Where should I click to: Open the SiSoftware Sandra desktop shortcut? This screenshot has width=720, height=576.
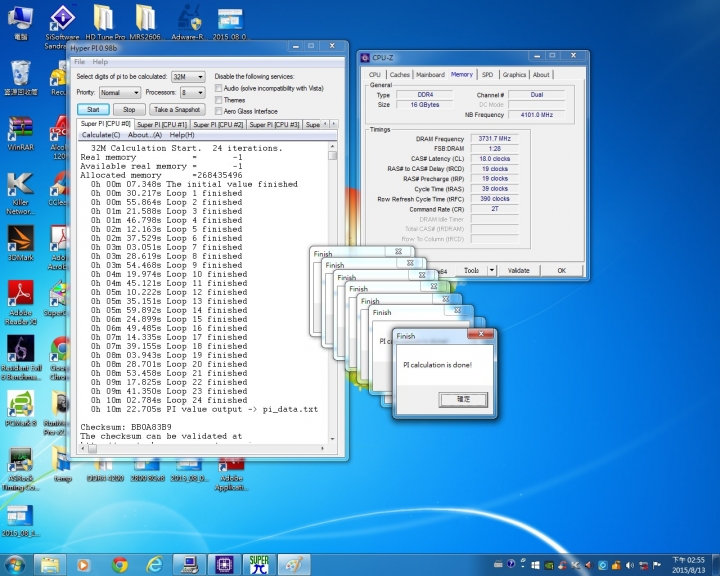pos(62,26)
